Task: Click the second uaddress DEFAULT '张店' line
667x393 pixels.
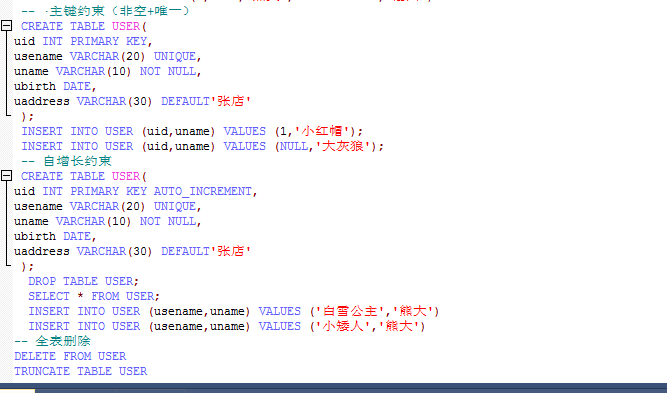Action: [132, 251]
